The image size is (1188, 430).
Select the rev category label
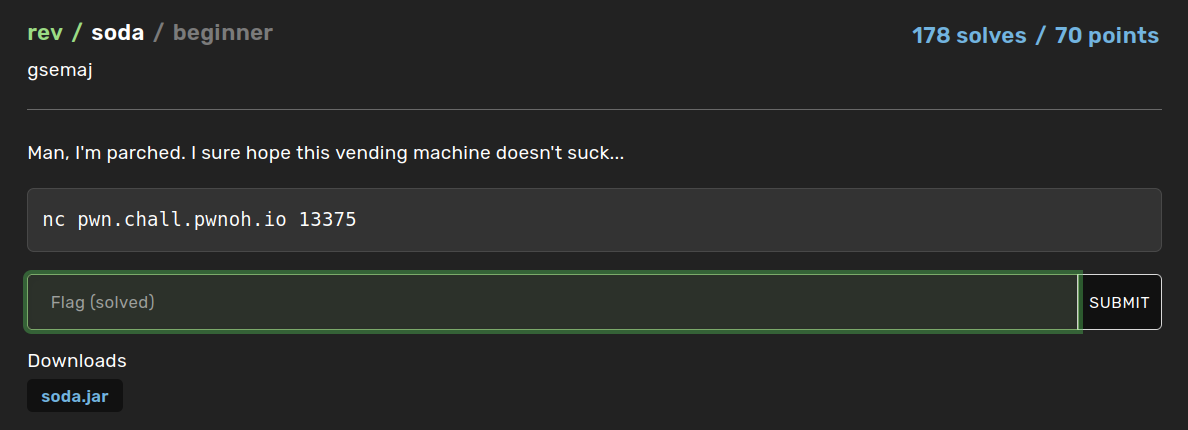tap(44, 33)
